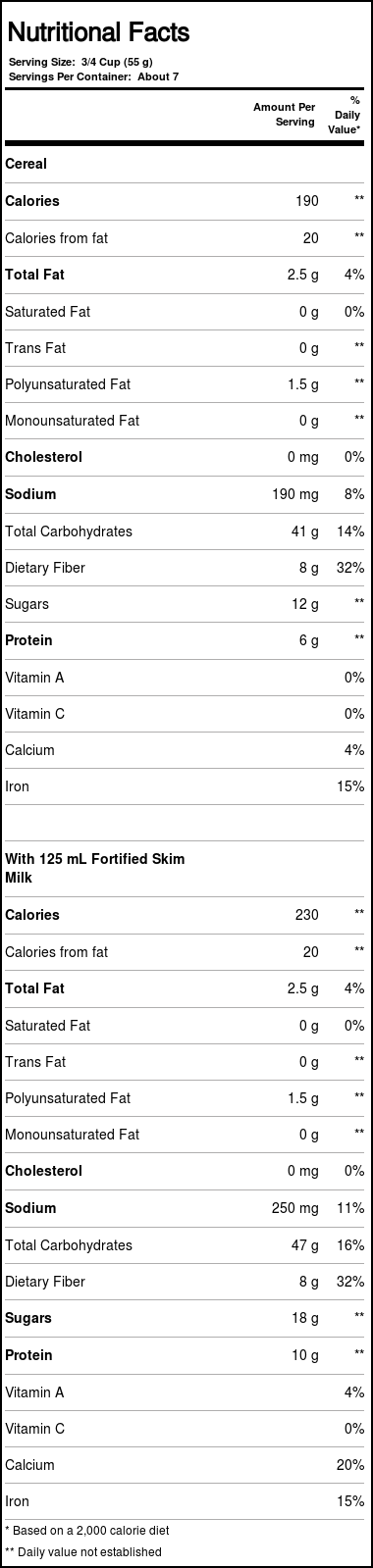Image resolution: width=373 pixels, height=1568 pixels.
Task: Click the With 125 mL Fortified Skim Milk heading
Action: 96,869
